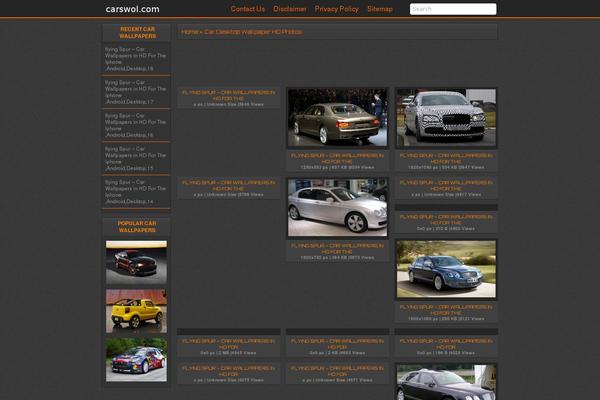Screen dimensions: 600x400
Task: Open the camouflaged prototype car thumbnail
Action: coord(446,118)
